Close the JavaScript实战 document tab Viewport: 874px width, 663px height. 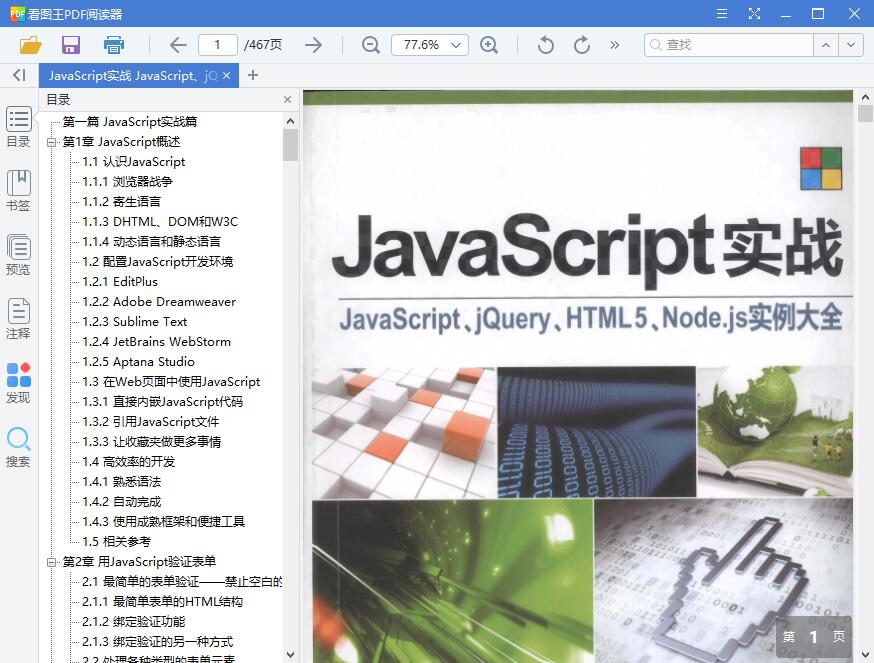[226, 75]
